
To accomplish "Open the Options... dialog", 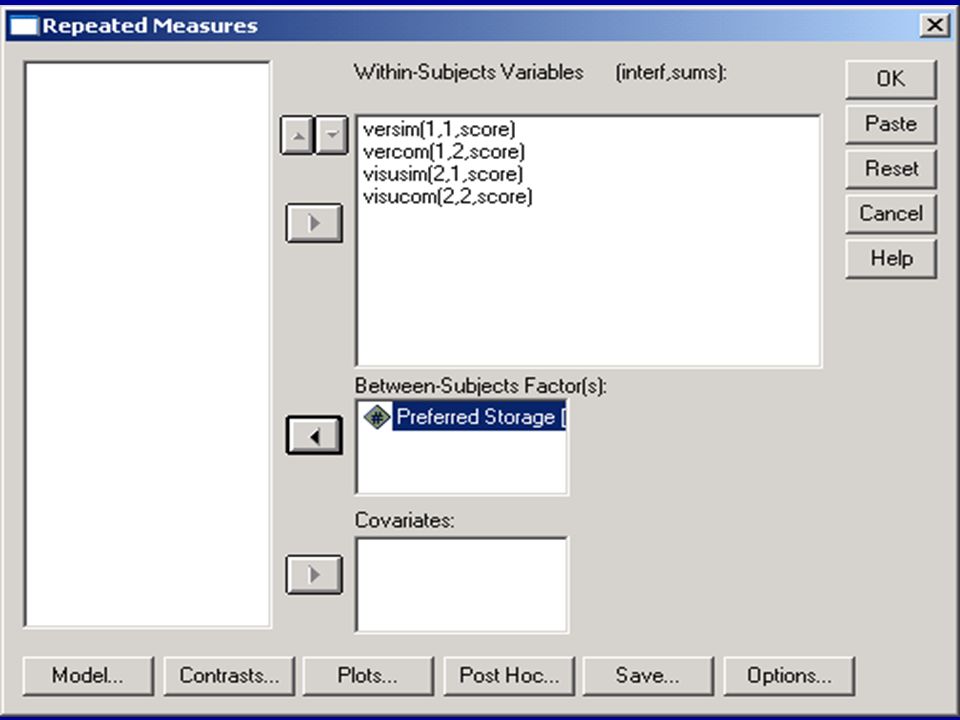I will tap(789, 675).
